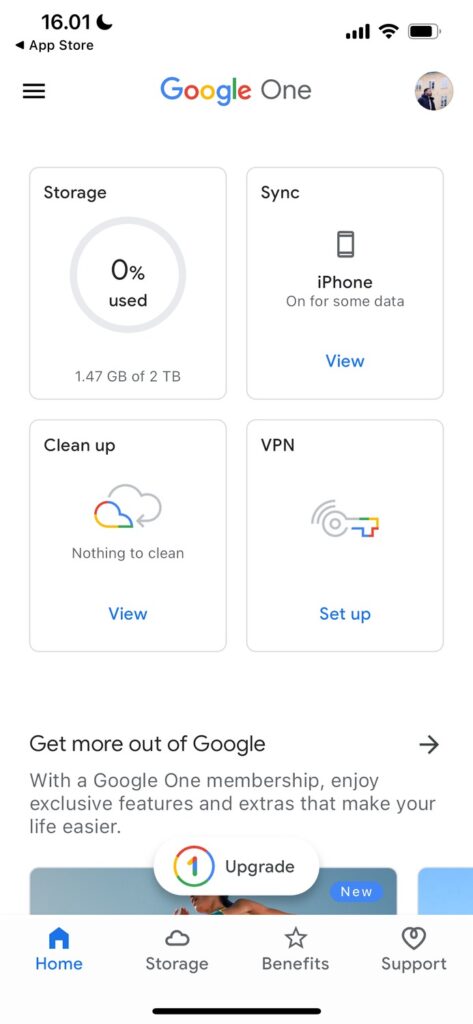473x1024 pixels.
Task: Tap Set up in the VPN card
Action: click(345, 614)
